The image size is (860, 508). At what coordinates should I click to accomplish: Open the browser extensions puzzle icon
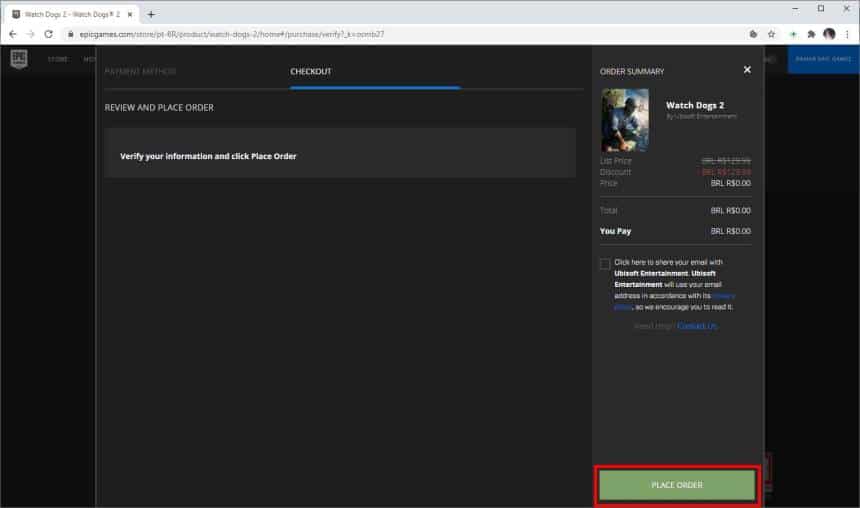pos(811,34)
